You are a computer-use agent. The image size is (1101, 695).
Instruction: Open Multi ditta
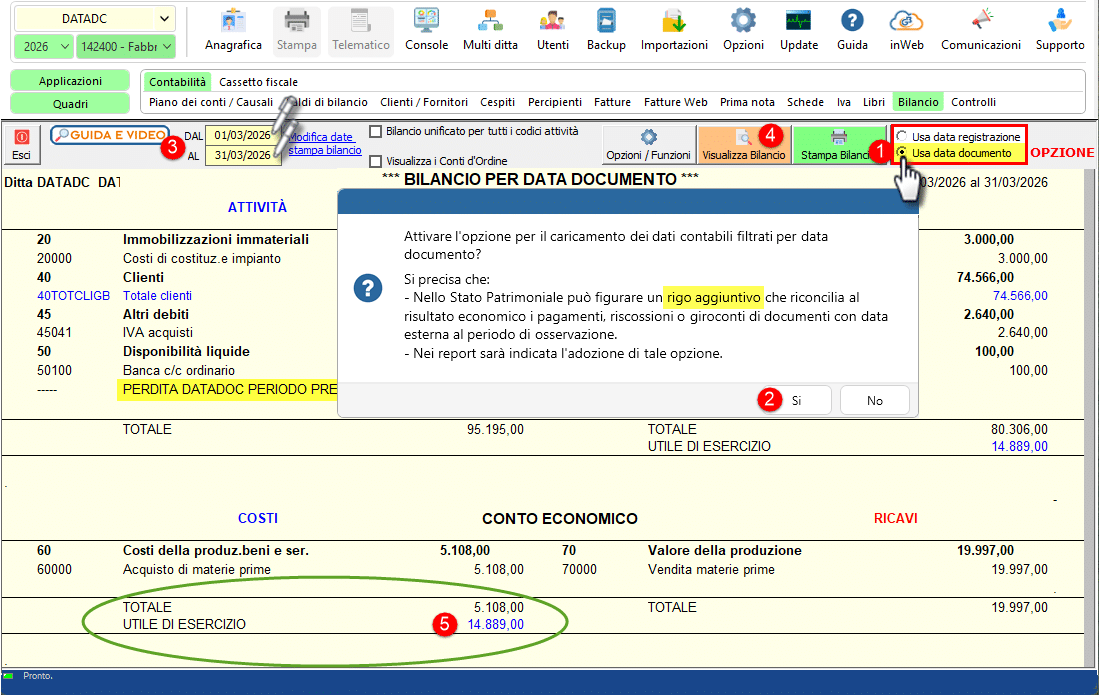pos(490,30)
